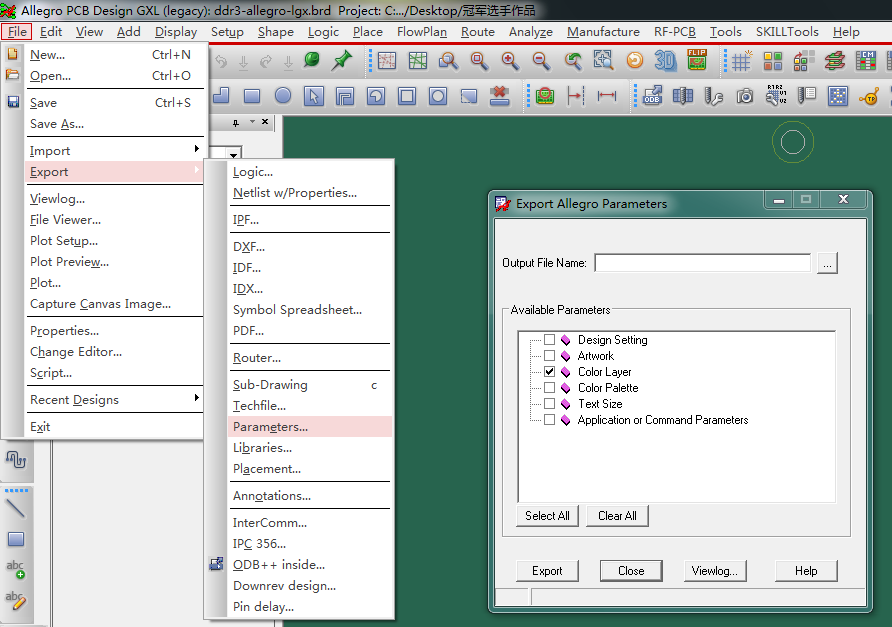Click the camera snapshot toolbar icon
This screenshot has width=892, height=627.
pos(745,97)
